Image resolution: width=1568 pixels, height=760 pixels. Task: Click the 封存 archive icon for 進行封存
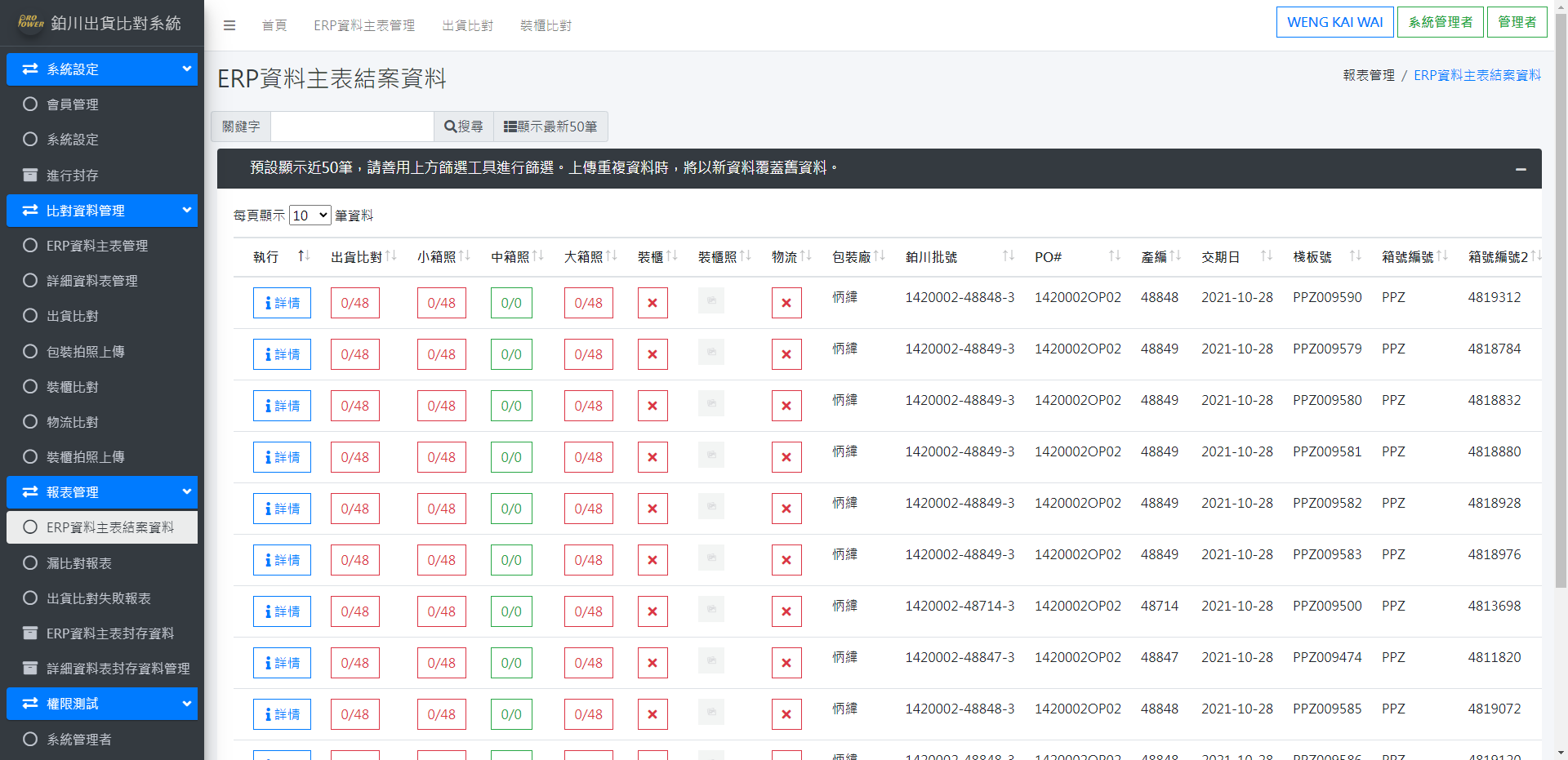[x=30, y=175]
